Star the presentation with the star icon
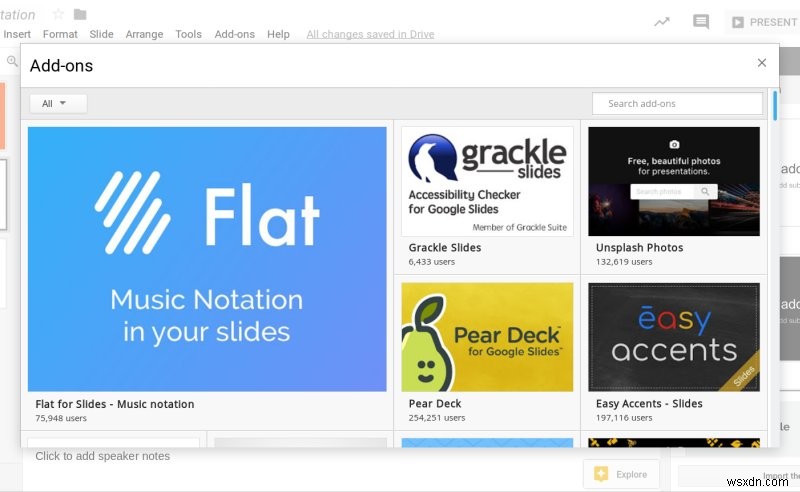800x492 pixels. [x=58, y=14]
